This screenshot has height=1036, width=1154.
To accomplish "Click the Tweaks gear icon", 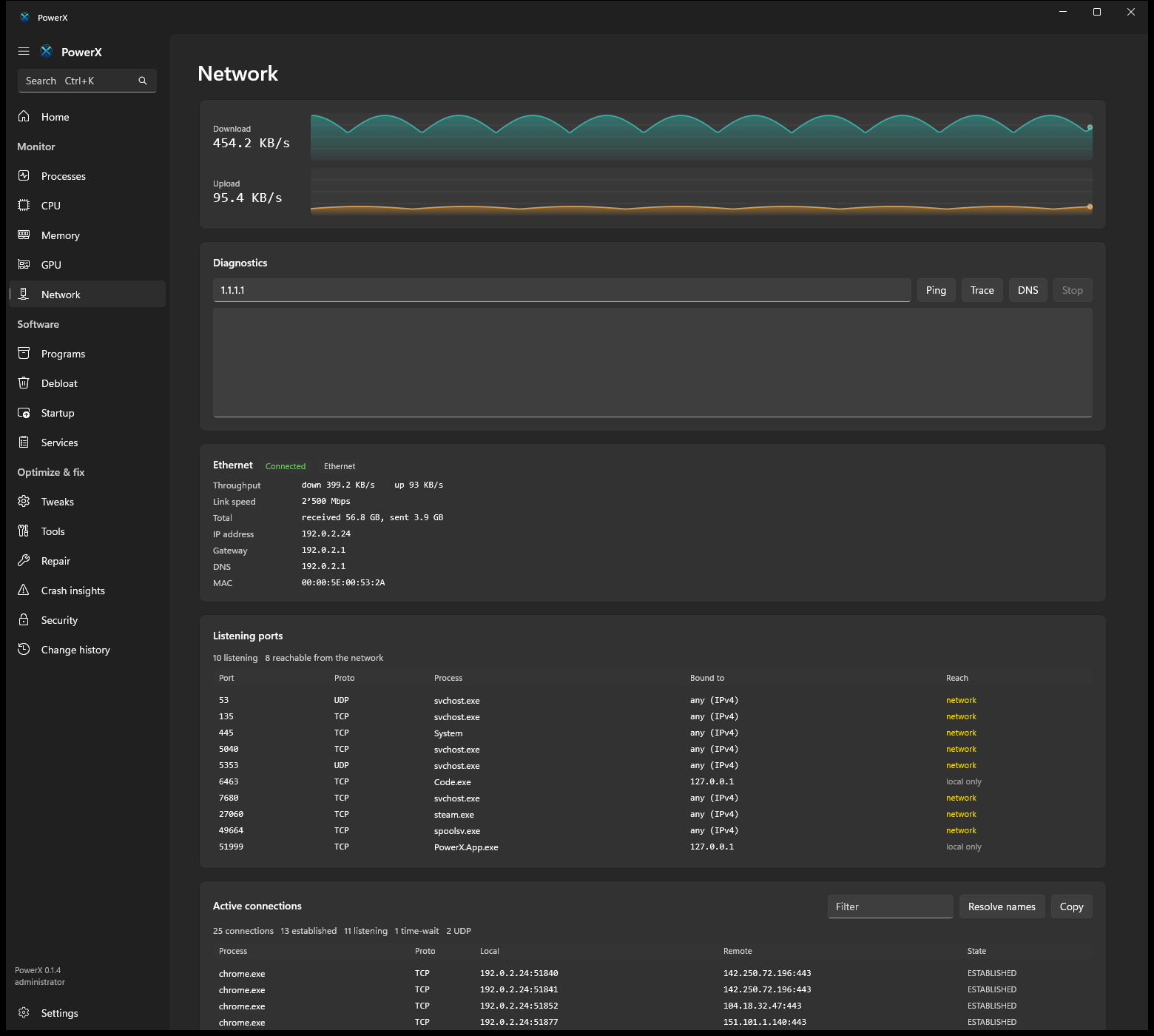I will (24, 501).
